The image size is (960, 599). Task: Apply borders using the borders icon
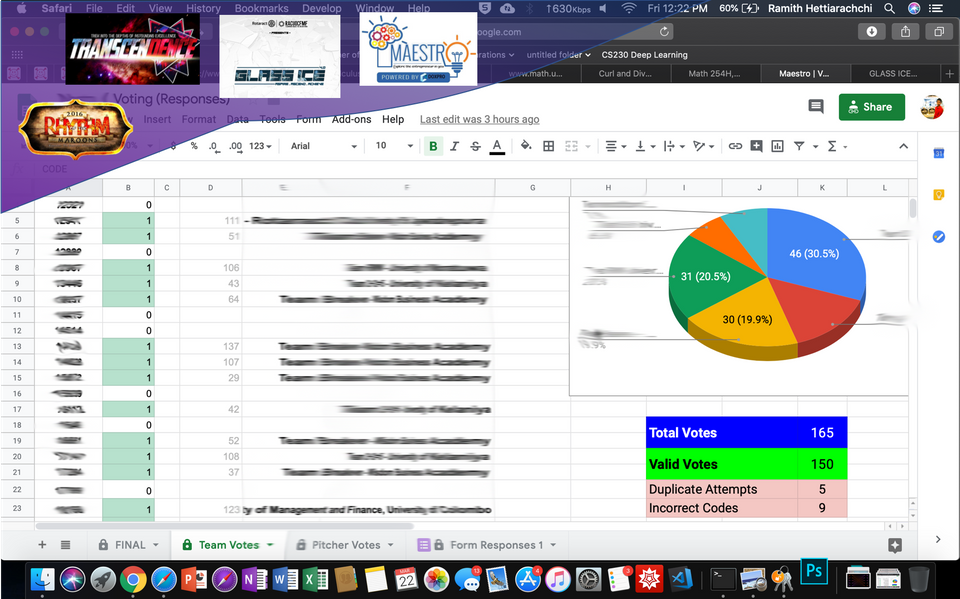(x=548, y=146)
